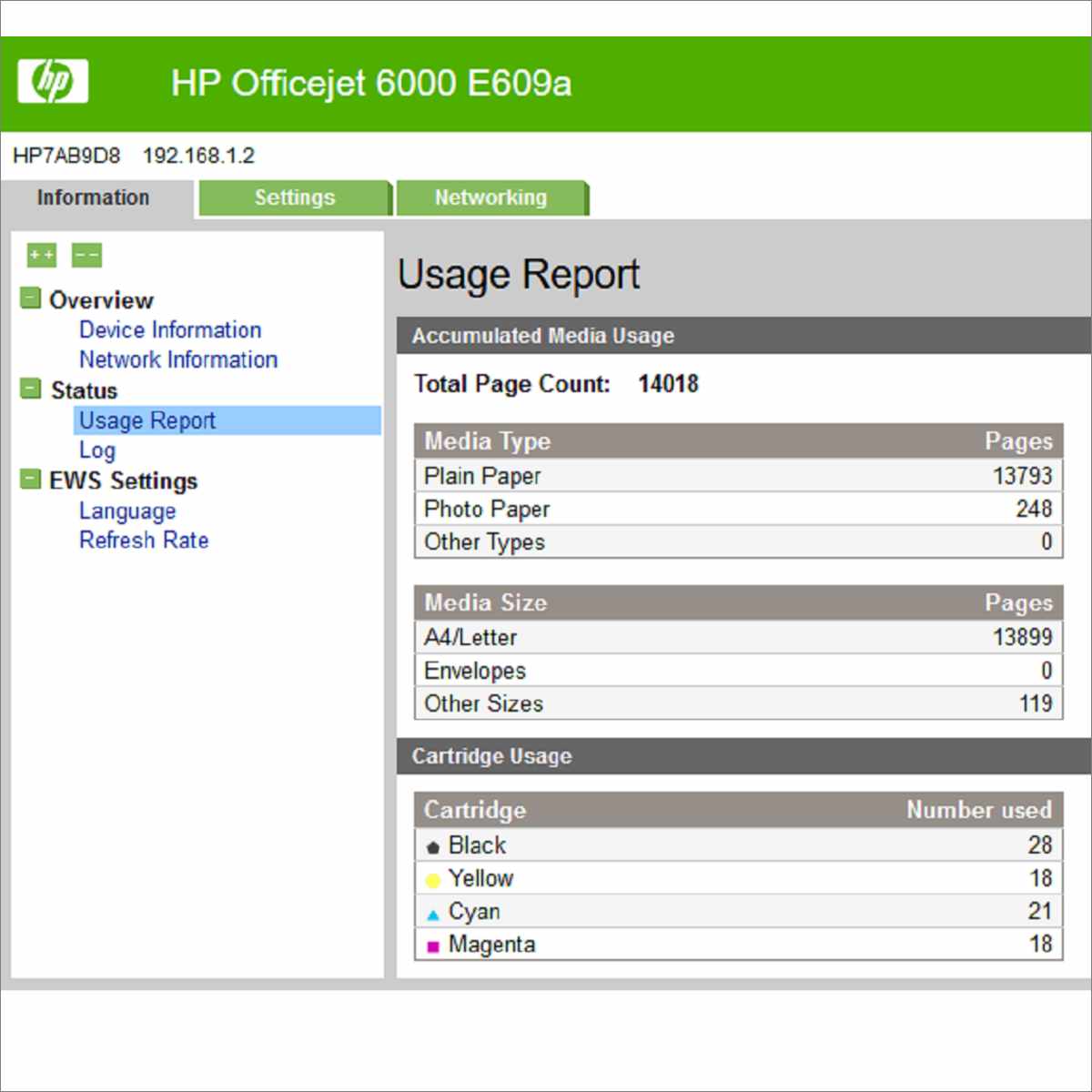This screenshot has height=1092, width=1092.
Task: Click the Magenta cartridge label
Action: (x=491, y=945)
